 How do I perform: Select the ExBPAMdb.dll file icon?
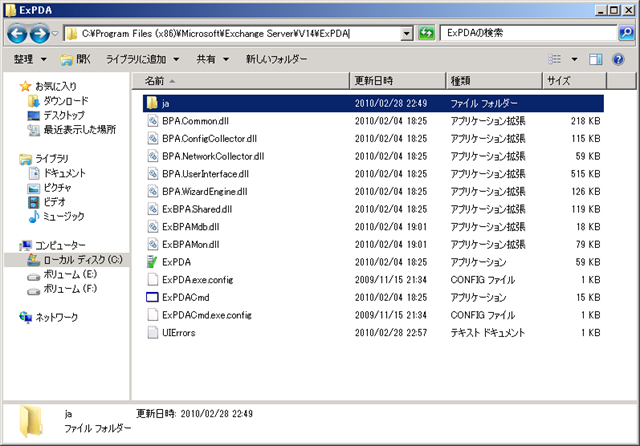tap(153, 227)
